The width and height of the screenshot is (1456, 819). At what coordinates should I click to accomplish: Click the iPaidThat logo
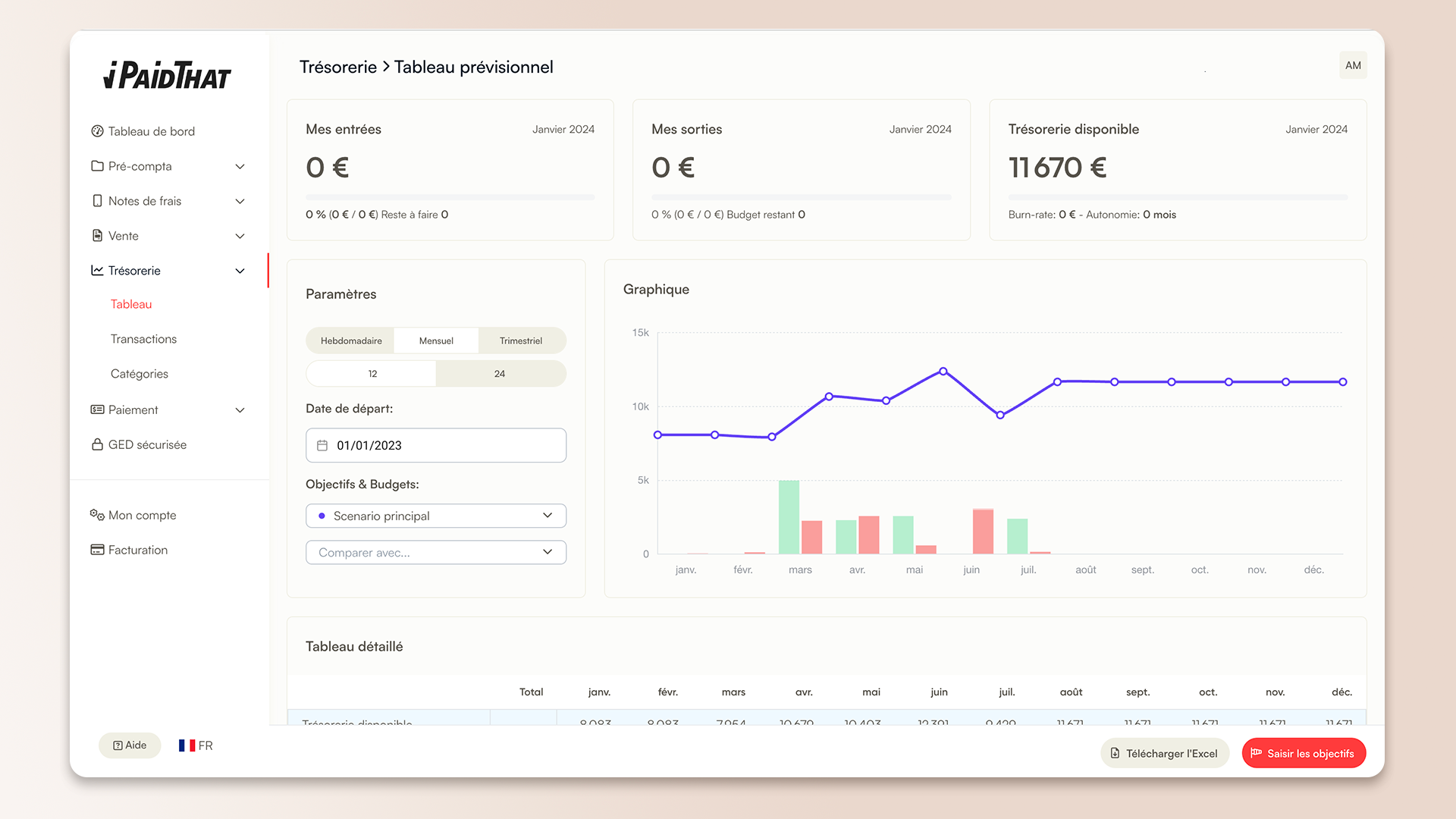coord(167,75)
